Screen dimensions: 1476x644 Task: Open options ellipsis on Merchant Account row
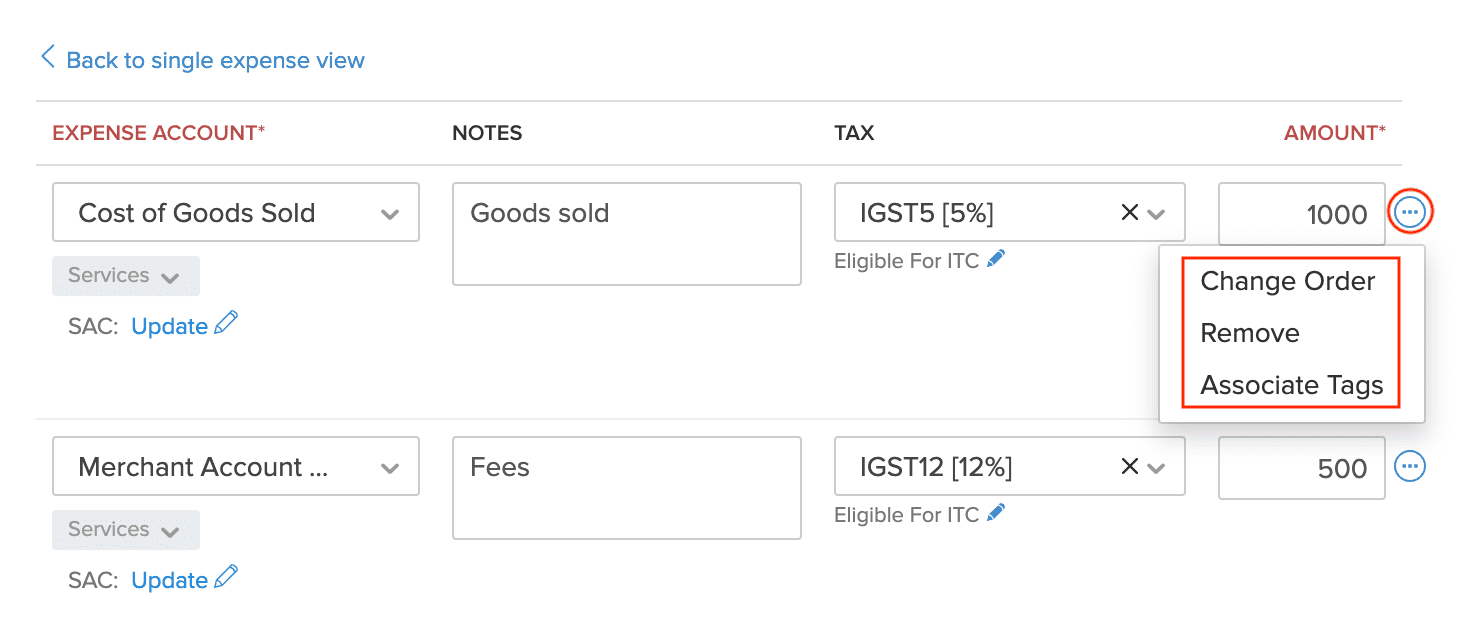click(x=1410, y=466)
